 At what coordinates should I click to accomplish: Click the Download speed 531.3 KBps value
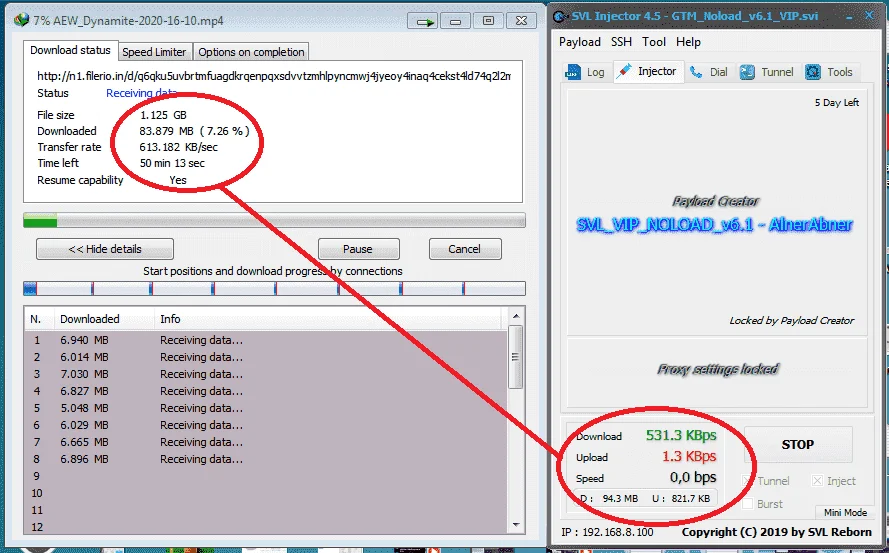point(681,436)
